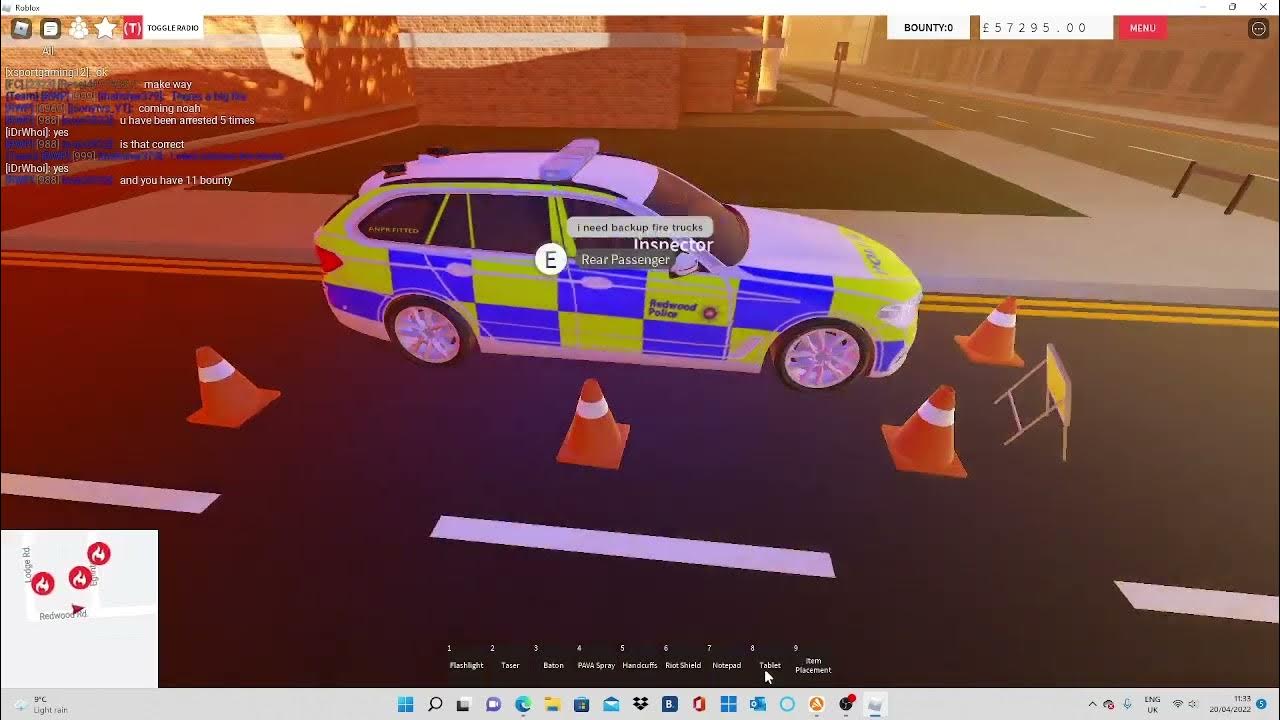The image size is (1280, 720).
Task: Select Item Placement in hotbar
Action: tap(813, 660)
